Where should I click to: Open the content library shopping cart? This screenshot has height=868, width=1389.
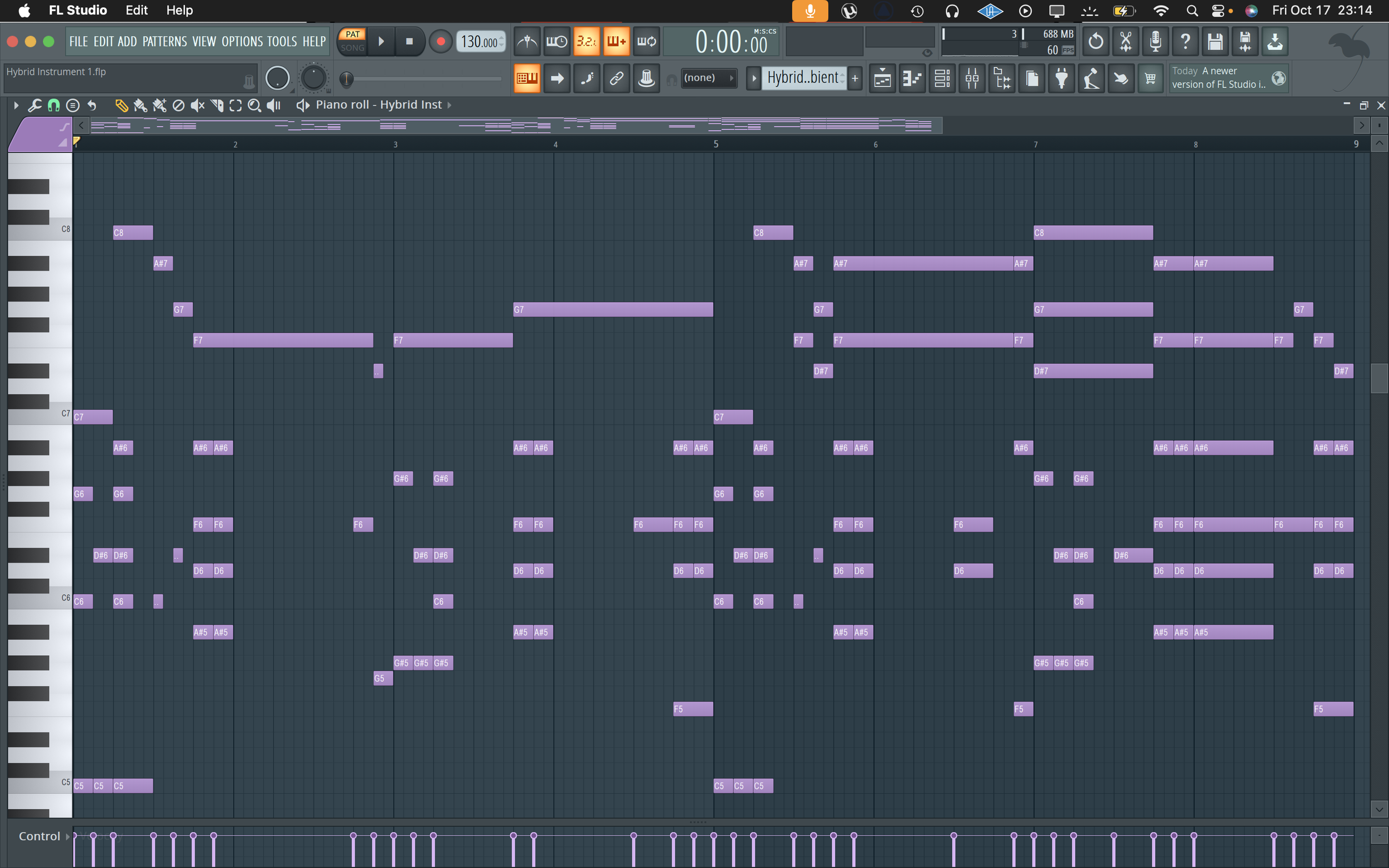point(1151,78)
